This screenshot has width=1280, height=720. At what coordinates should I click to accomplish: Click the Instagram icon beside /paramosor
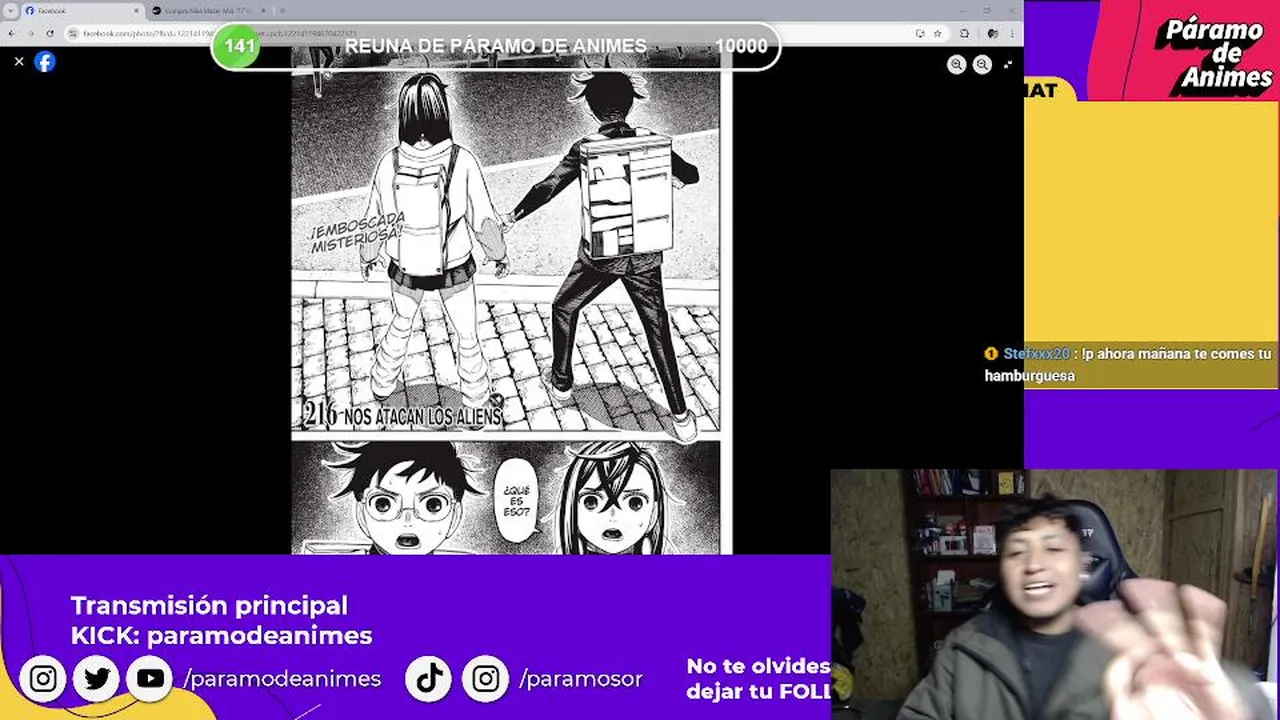tap(485, 679)
